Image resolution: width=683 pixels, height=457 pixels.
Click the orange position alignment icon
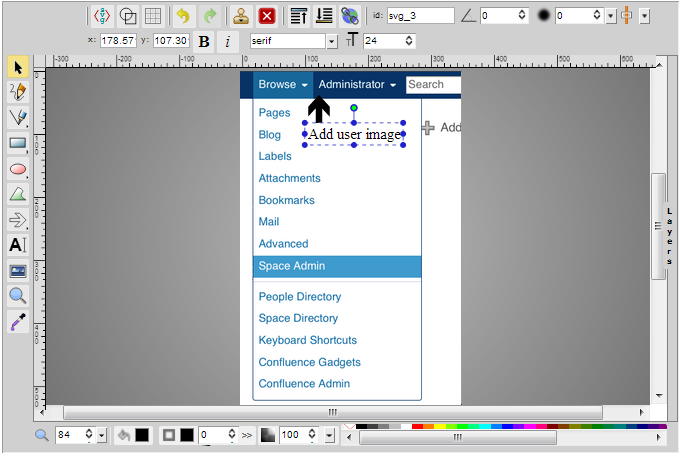pos(627,16)
